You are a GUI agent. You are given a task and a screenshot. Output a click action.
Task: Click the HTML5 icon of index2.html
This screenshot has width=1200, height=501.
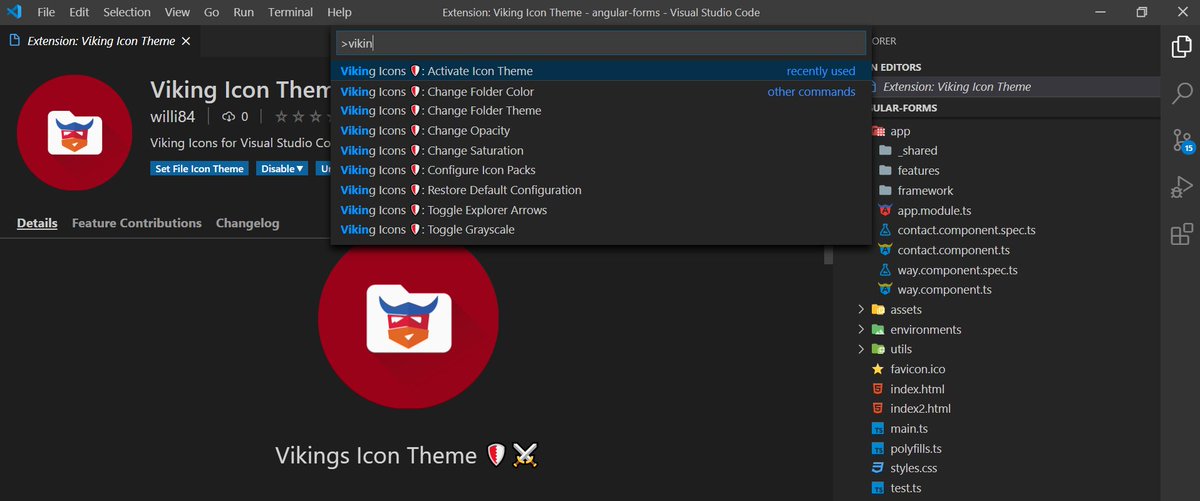click(x=878, y=409)
